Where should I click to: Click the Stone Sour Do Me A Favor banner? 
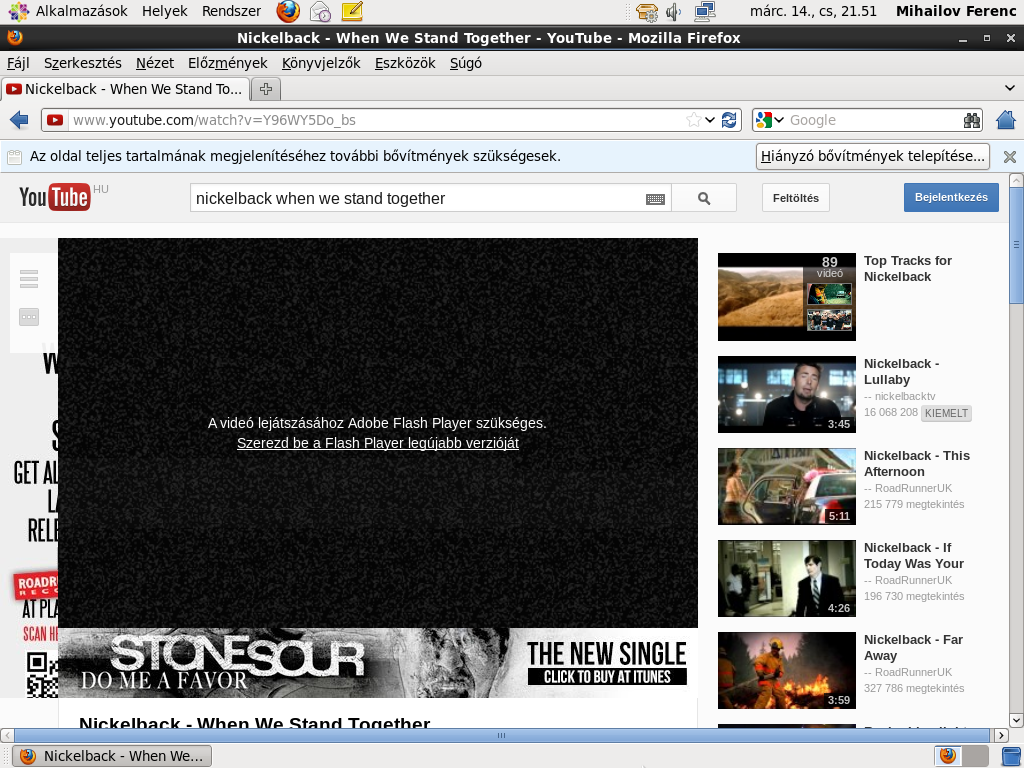pos(378,663)
